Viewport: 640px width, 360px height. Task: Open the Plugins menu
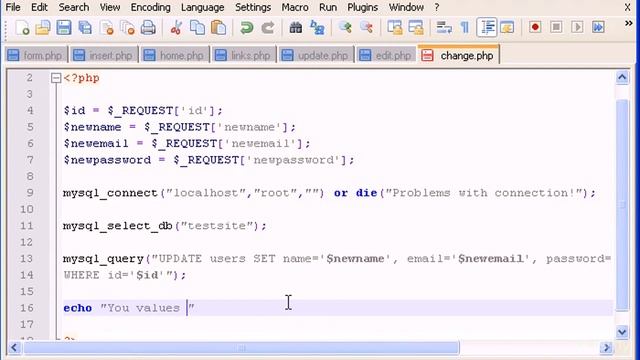362,7
